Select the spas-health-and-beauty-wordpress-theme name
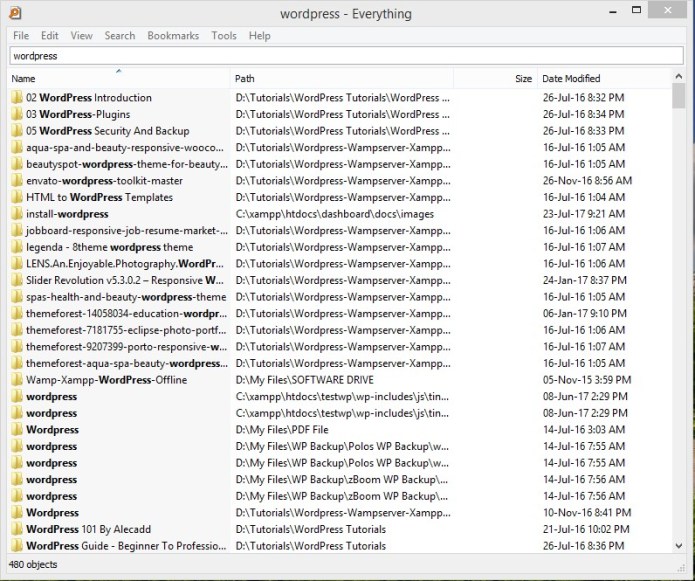 [126, 297]
